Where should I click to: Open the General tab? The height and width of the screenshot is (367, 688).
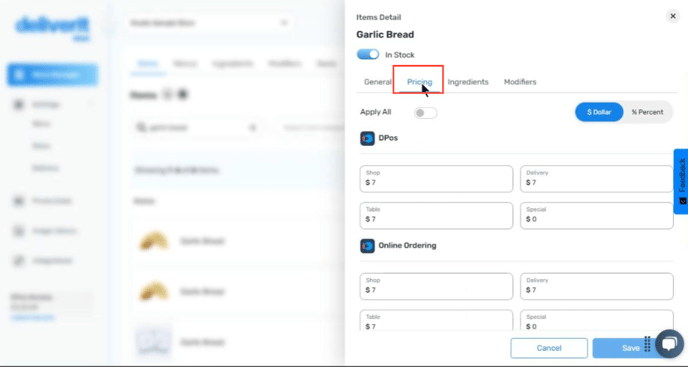378,82
